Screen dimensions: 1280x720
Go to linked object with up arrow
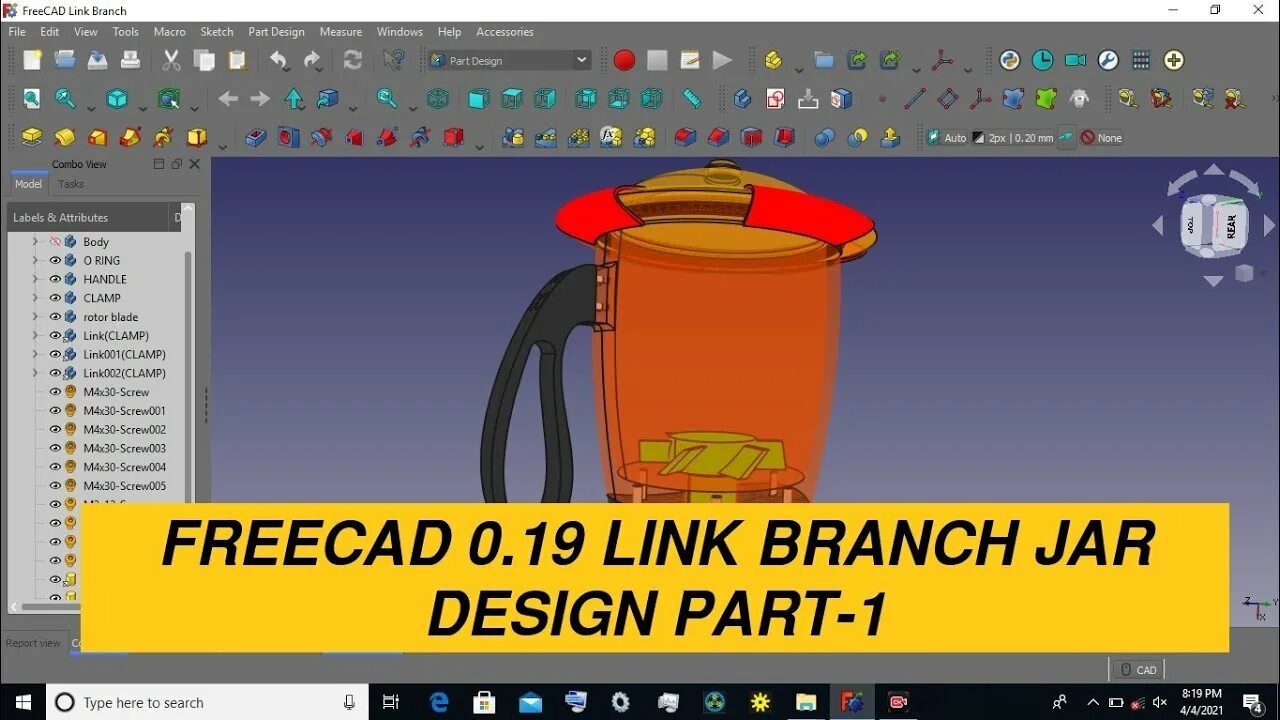[x=294, y=99]
